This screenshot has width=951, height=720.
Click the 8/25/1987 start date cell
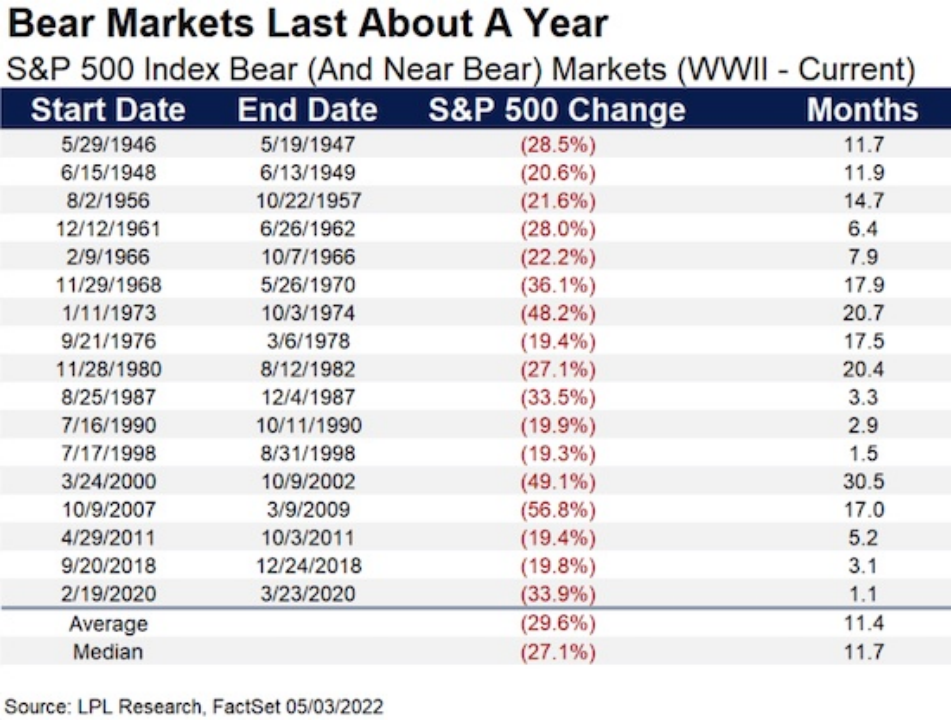(x=108, y=397)
